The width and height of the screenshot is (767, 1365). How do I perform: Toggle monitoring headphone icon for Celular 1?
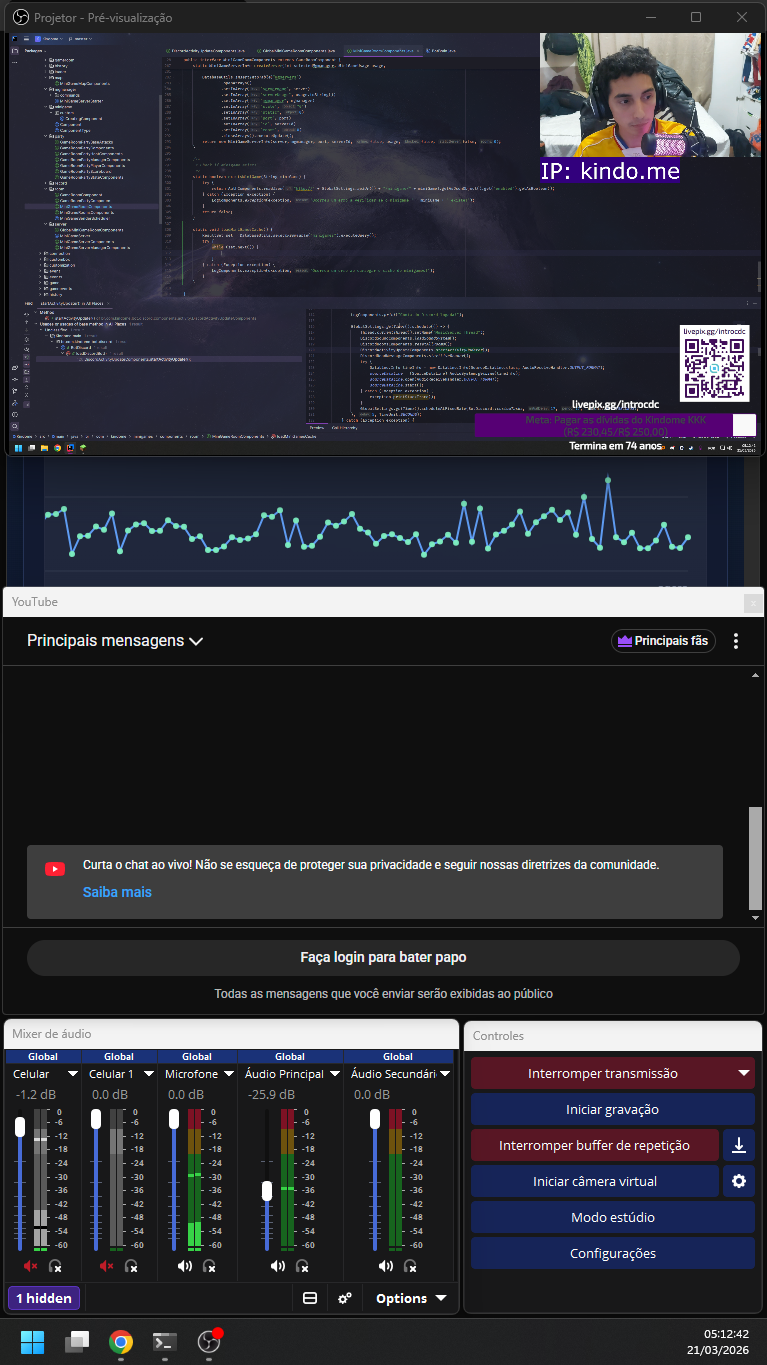133,1266
